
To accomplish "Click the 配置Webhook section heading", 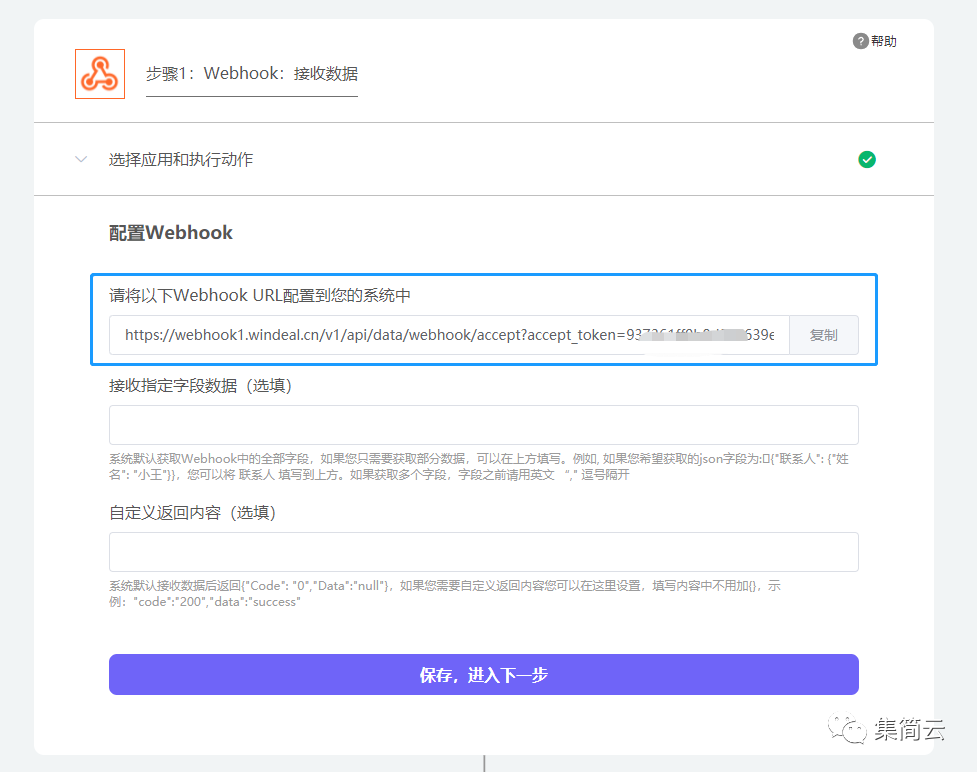I will pos(171,233).
